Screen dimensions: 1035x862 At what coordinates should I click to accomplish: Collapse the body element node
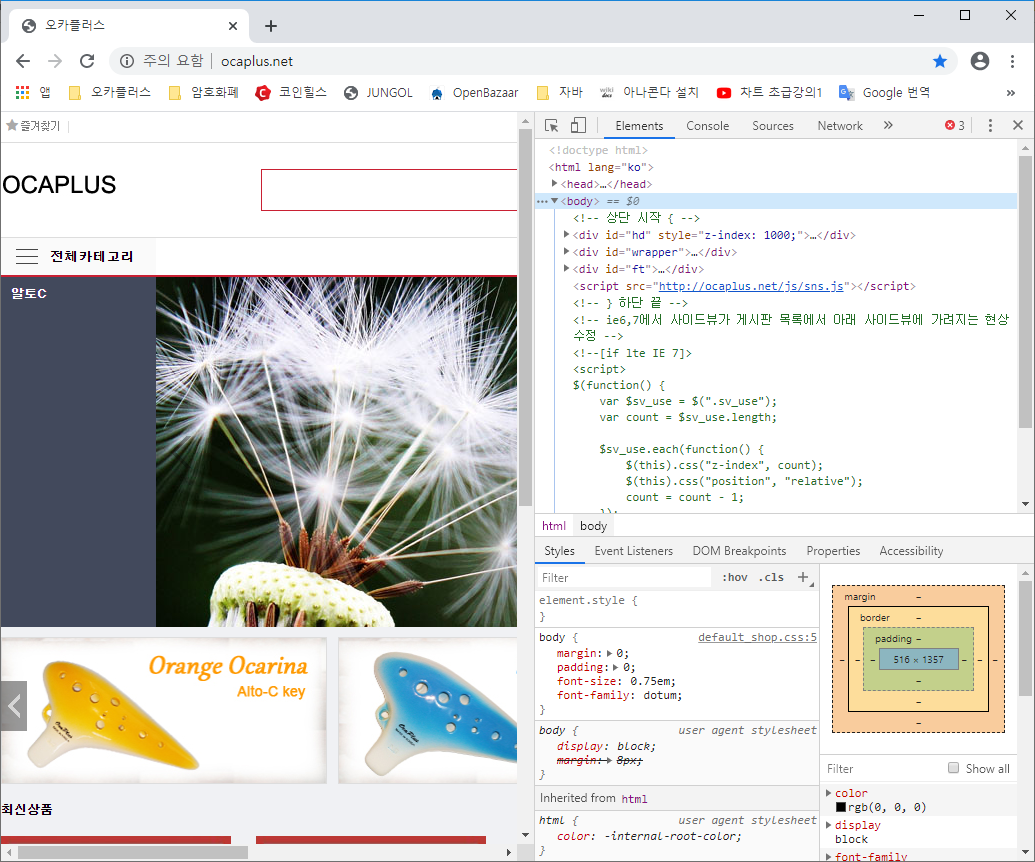(554, 201)
